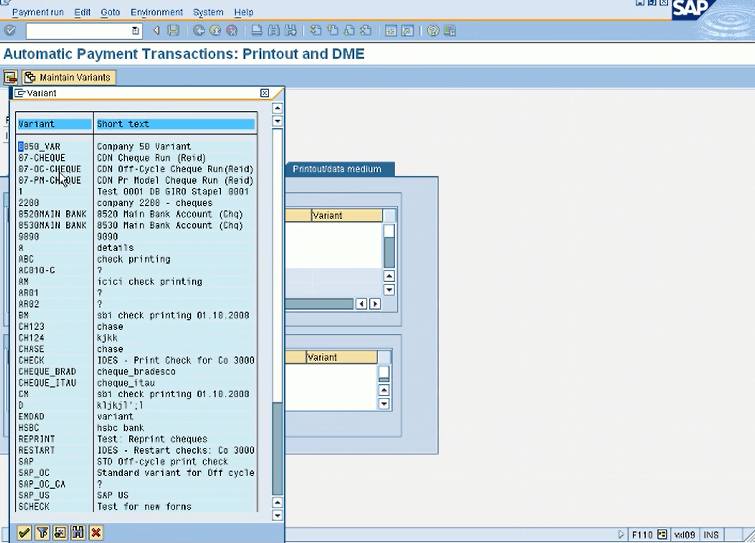Click the Maintain Variants button

tap(68, 77)
